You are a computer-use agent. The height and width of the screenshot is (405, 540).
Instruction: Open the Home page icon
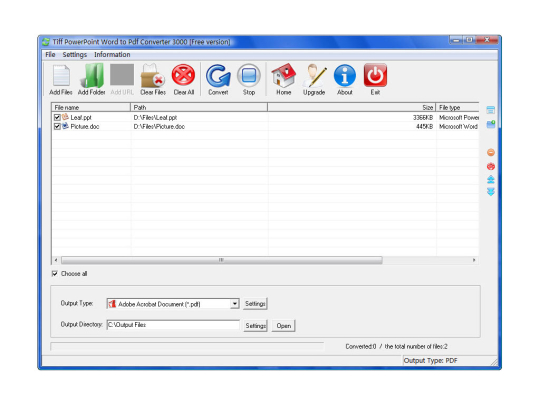pos(283,75)
